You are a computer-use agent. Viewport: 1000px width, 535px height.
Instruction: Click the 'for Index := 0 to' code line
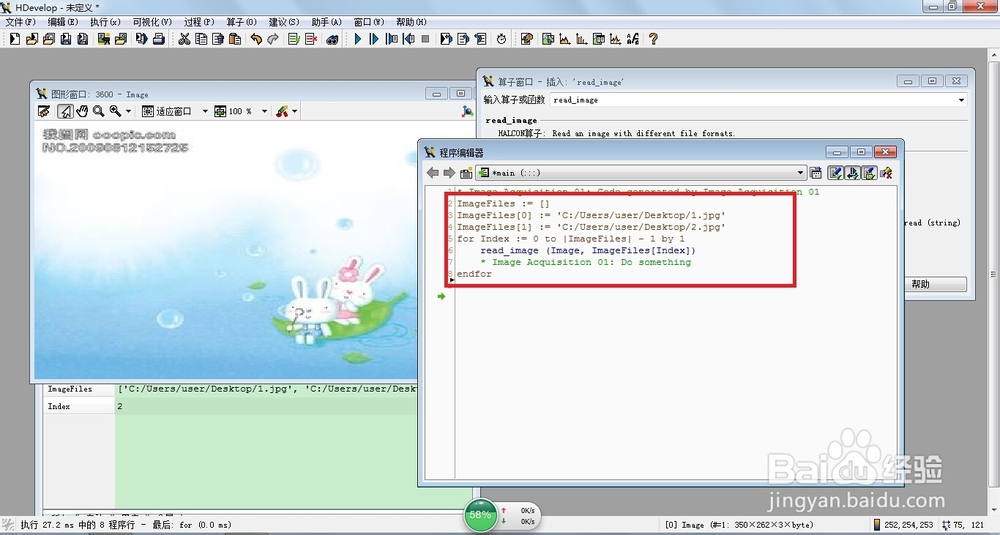click(571, 239)
